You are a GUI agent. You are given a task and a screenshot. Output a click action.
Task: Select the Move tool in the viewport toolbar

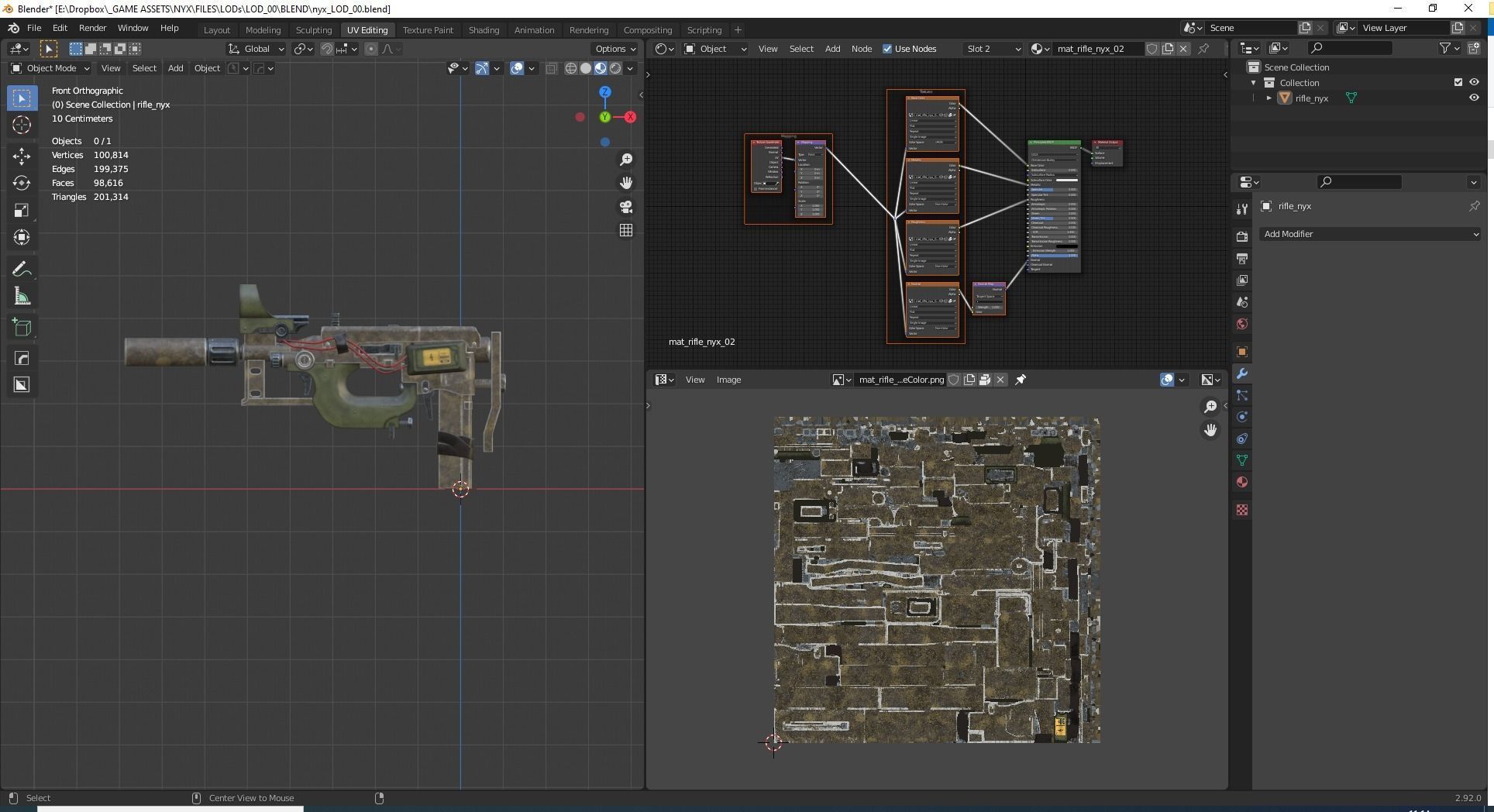coord(21,156)
